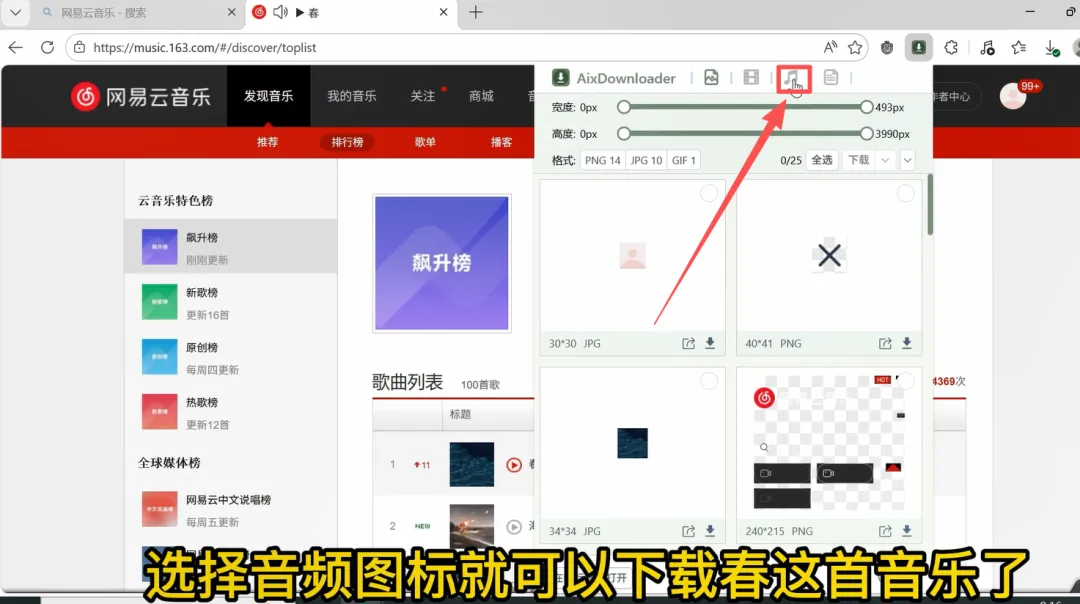Viewport: 1080px width, 604px height.
Task: Select 原创榜 in the chart list
Action: 231,357
